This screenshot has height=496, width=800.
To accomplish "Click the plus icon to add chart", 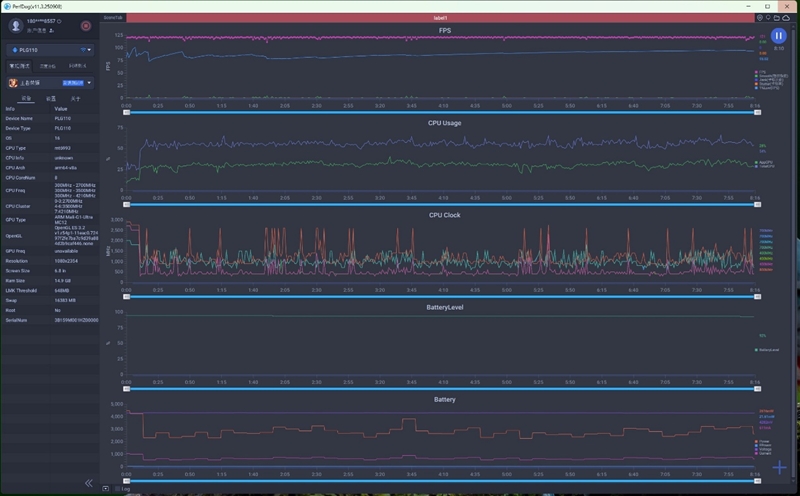I will tap(780, 468).
